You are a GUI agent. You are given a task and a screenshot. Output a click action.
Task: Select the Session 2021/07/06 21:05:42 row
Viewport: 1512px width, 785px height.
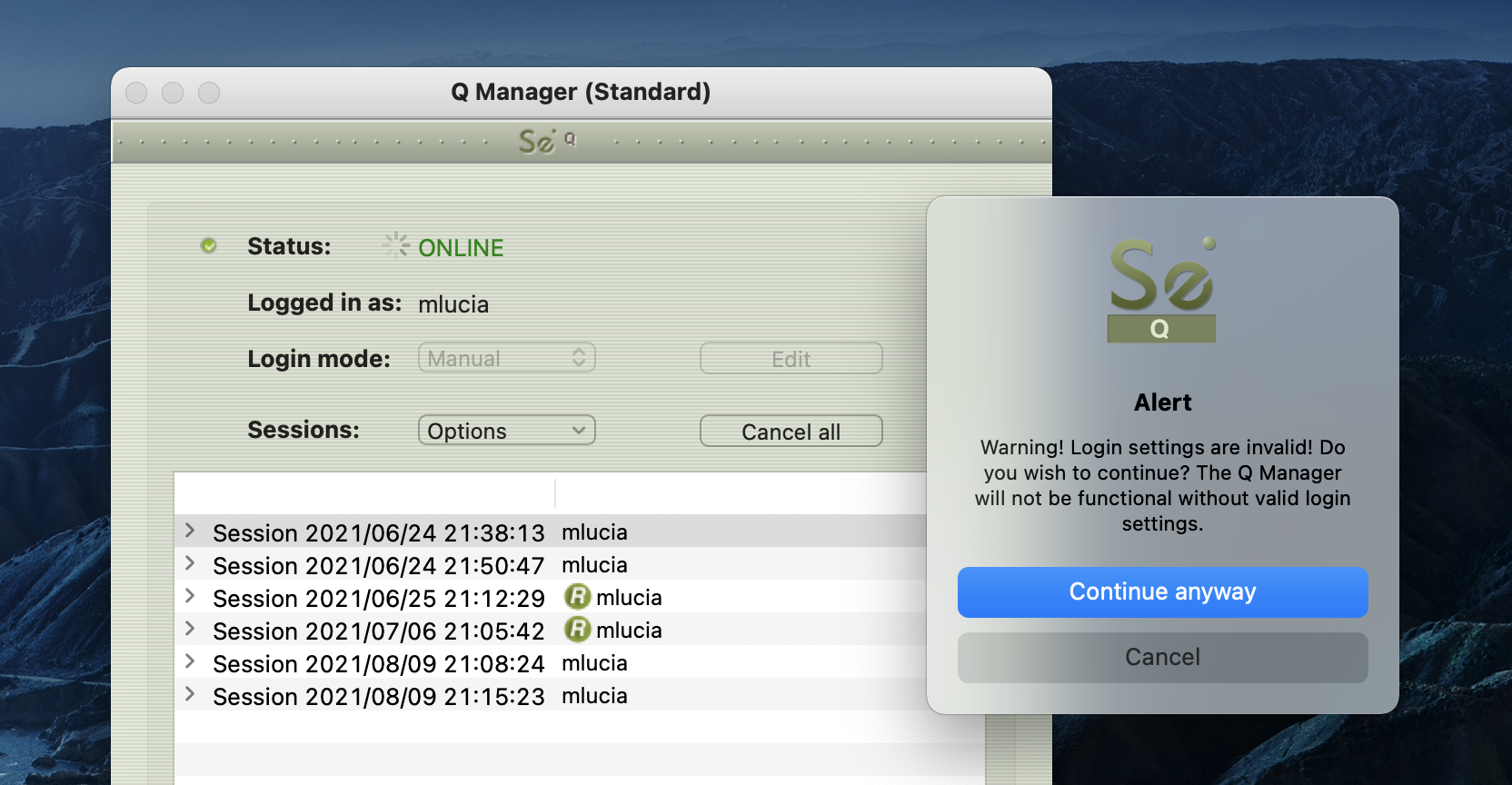[378, 631]
